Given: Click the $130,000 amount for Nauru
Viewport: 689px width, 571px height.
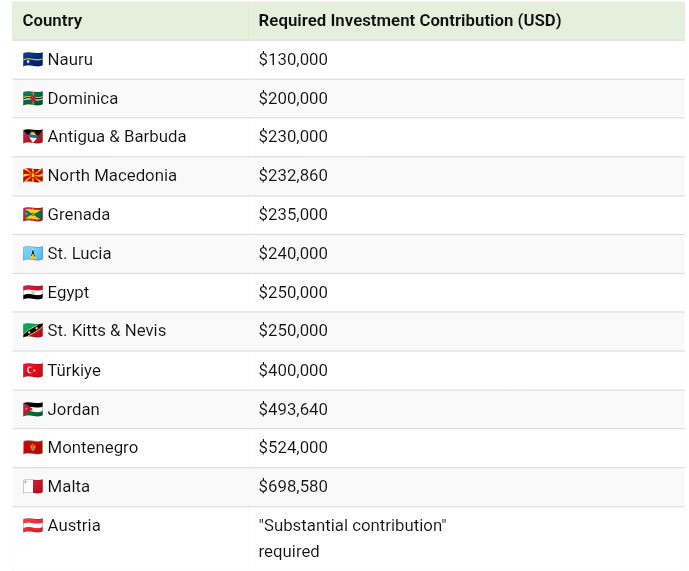Looking at the screenshot, I should coord(293,60).
